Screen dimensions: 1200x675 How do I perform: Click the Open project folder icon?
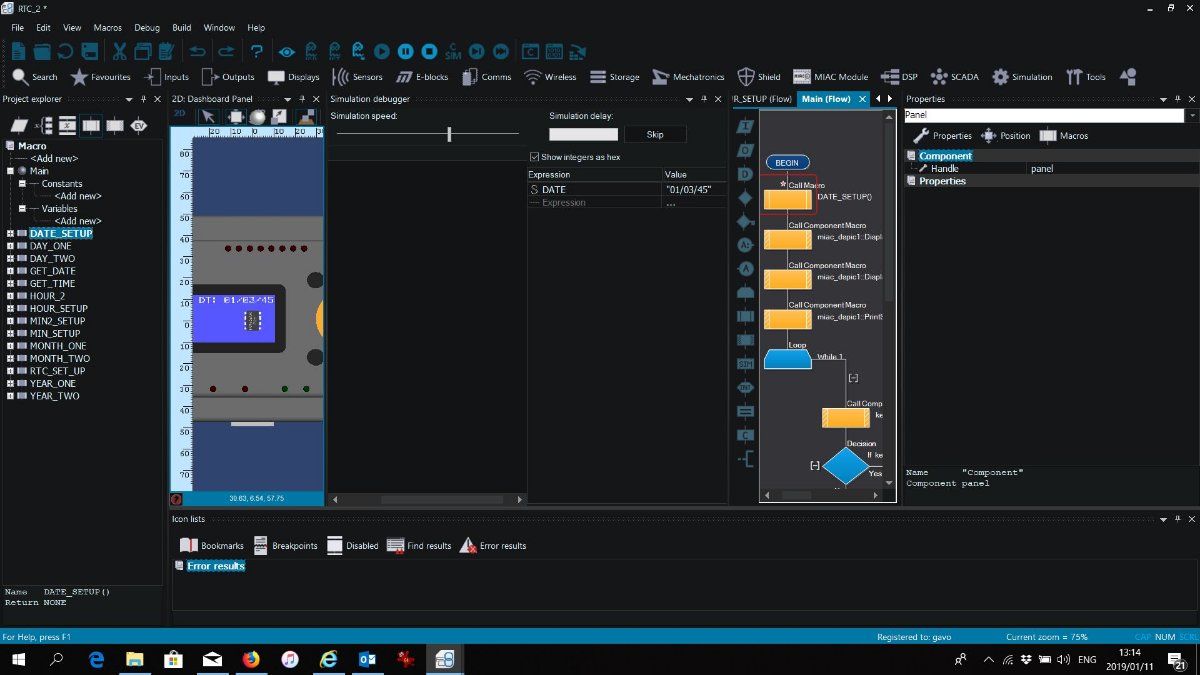43,51
